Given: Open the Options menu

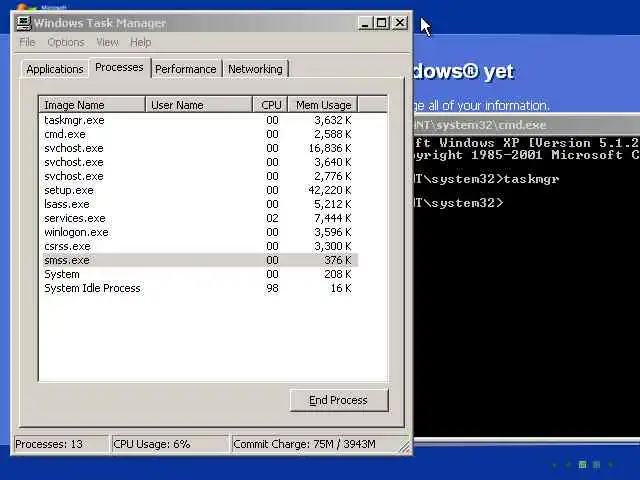Looking at the screenshot, I should point(66,42).
